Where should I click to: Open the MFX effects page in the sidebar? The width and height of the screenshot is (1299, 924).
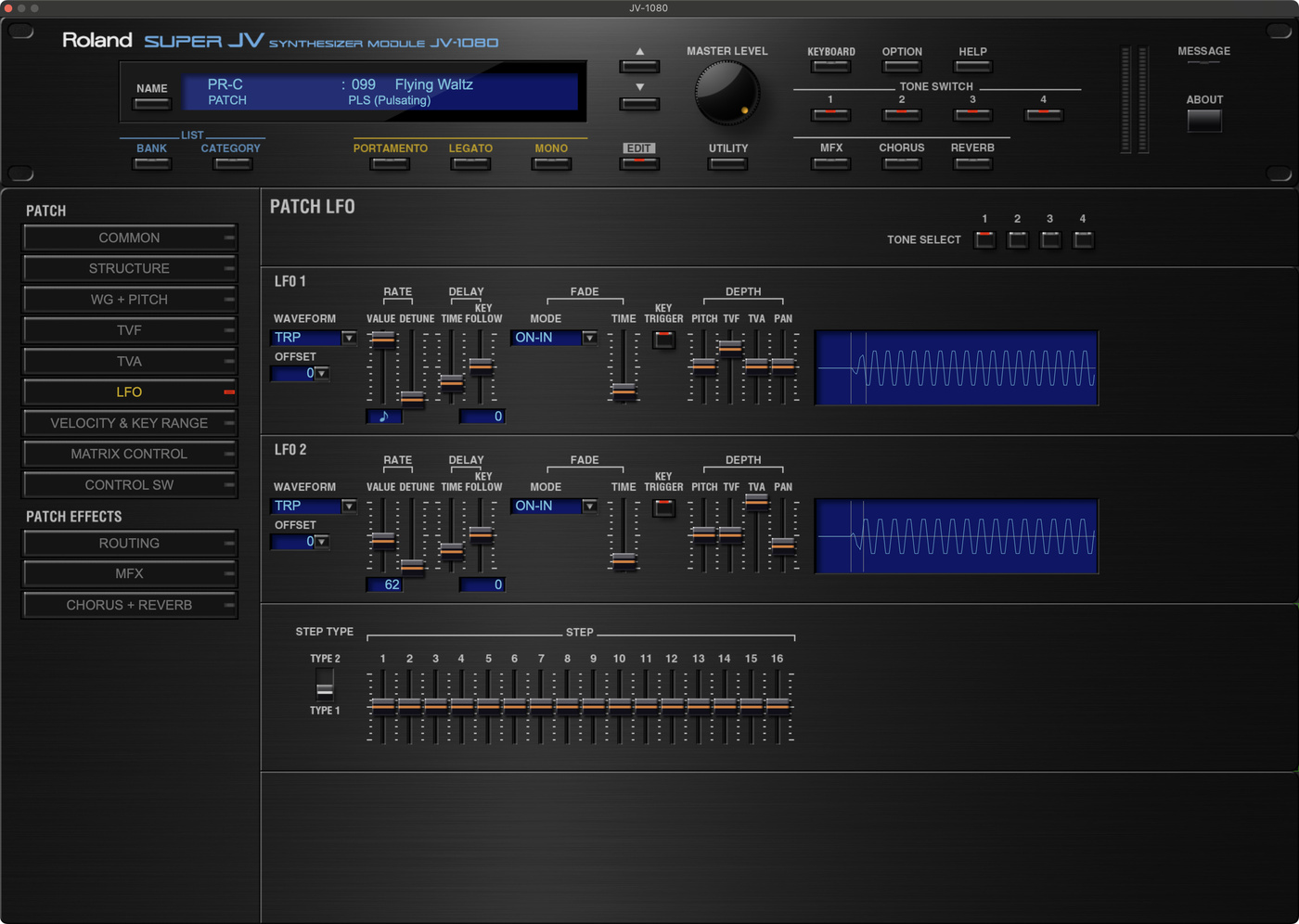pos(130,573)
